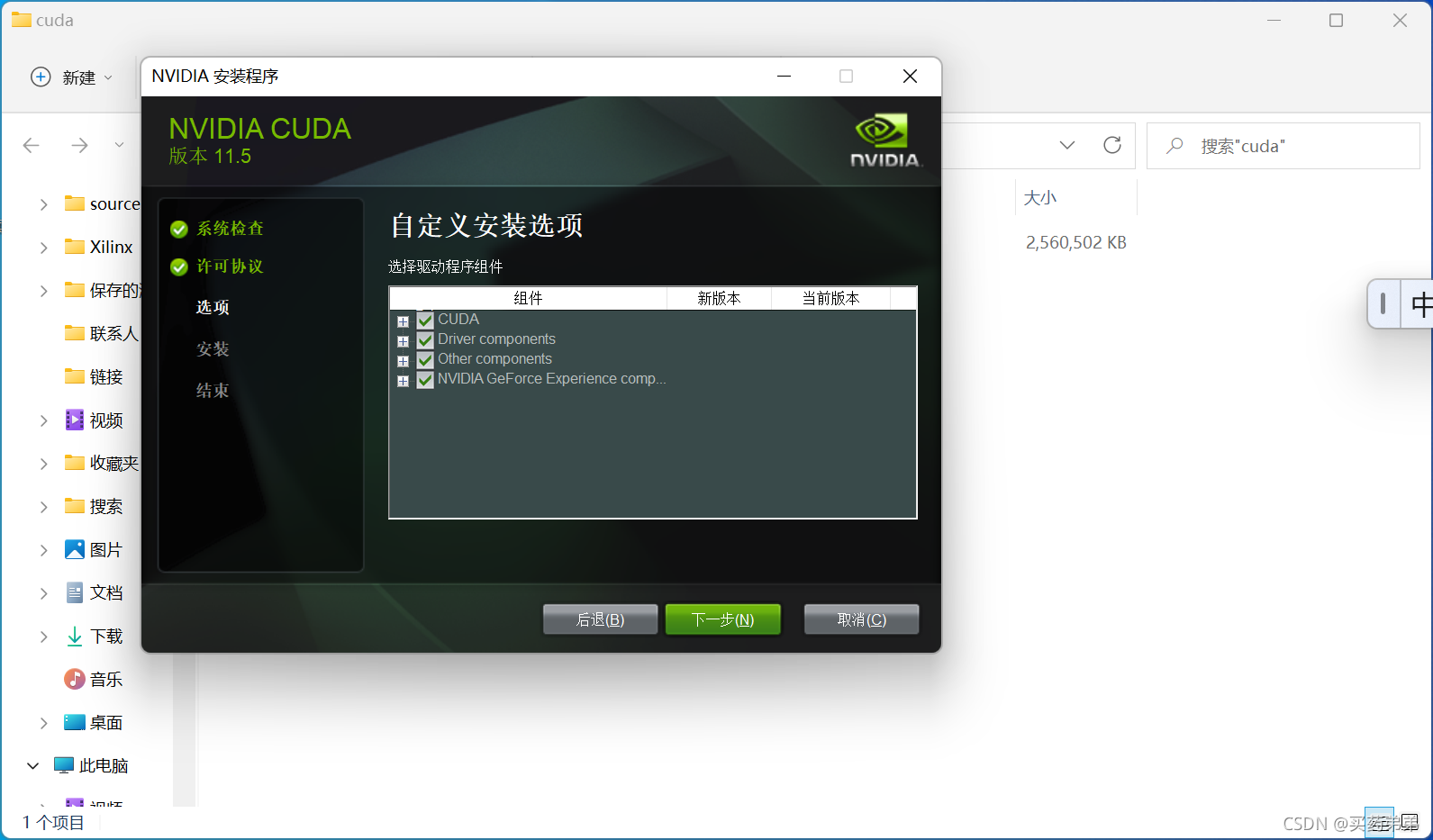This screenshot has width=1433, height=840.
Task: Click the green check icon beside 许可协议
Action: 179,267
